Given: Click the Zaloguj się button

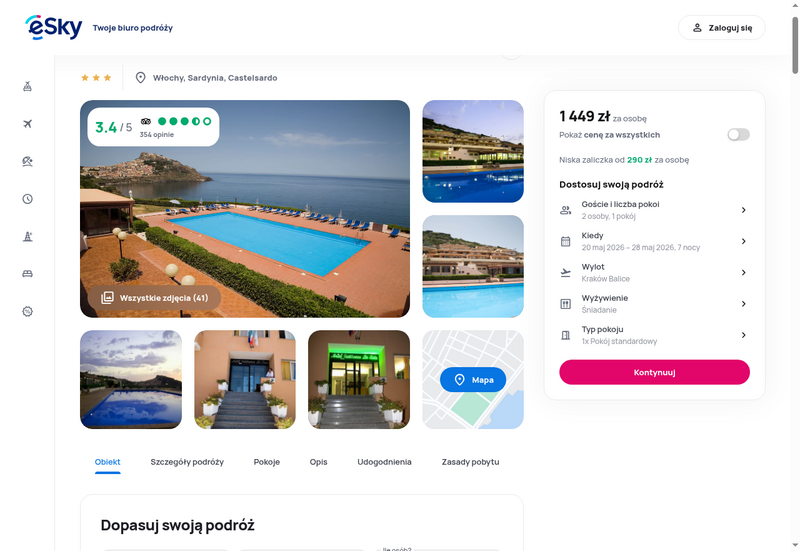Looking at the screenshot, I should tap(721, 28).
